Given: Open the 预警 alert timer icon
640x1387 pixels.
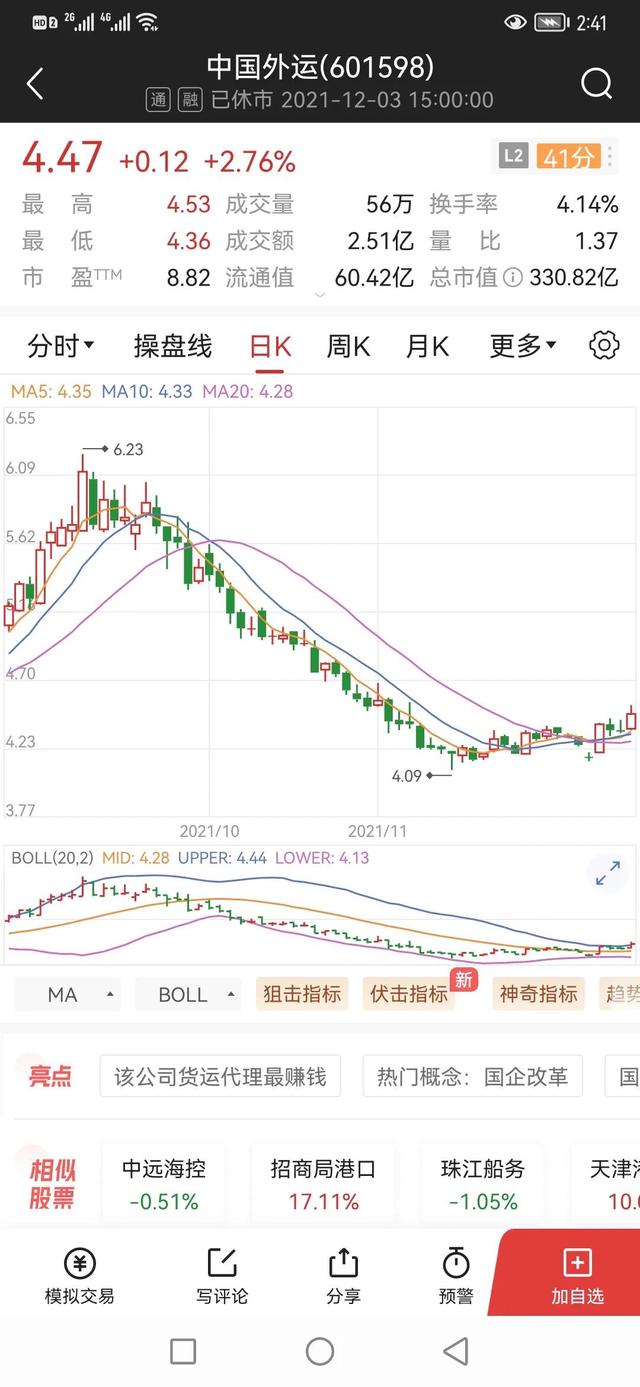Looking at the screenshot, I should (456, 1263).
